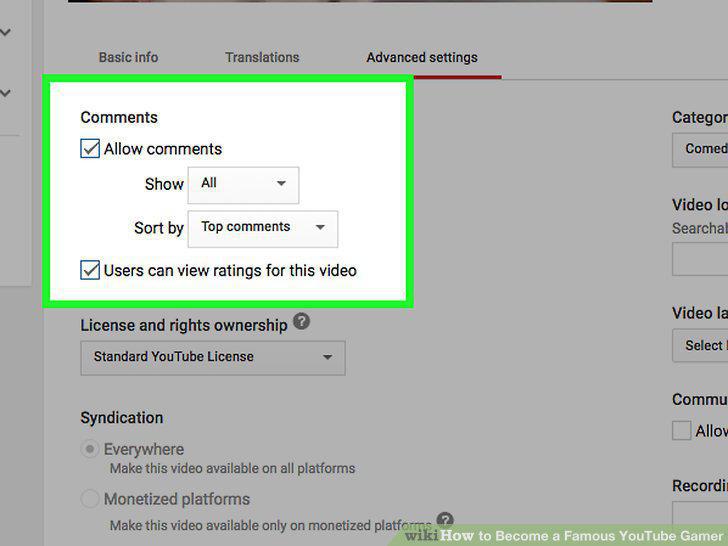Select the Advanced settings tab
728x546 pixels.
422,57
